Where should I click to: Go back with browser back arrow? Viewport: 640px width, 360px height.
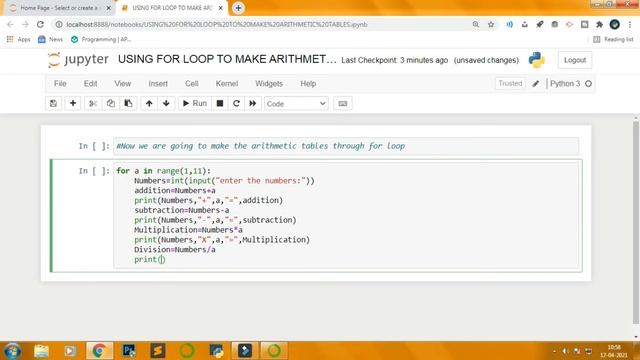point(10,24)
